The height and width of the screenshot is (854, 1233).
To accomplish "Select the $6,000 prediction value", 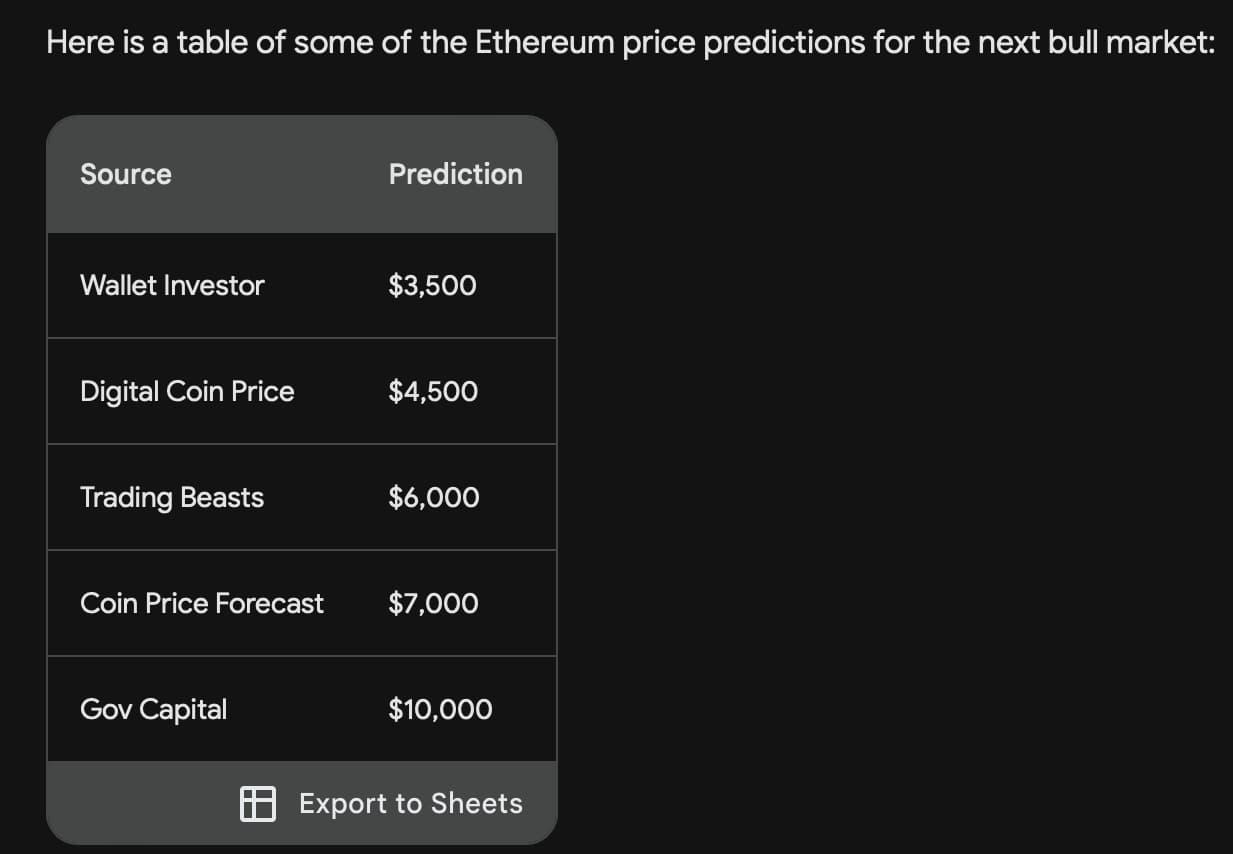I will (x=434, y=497).
